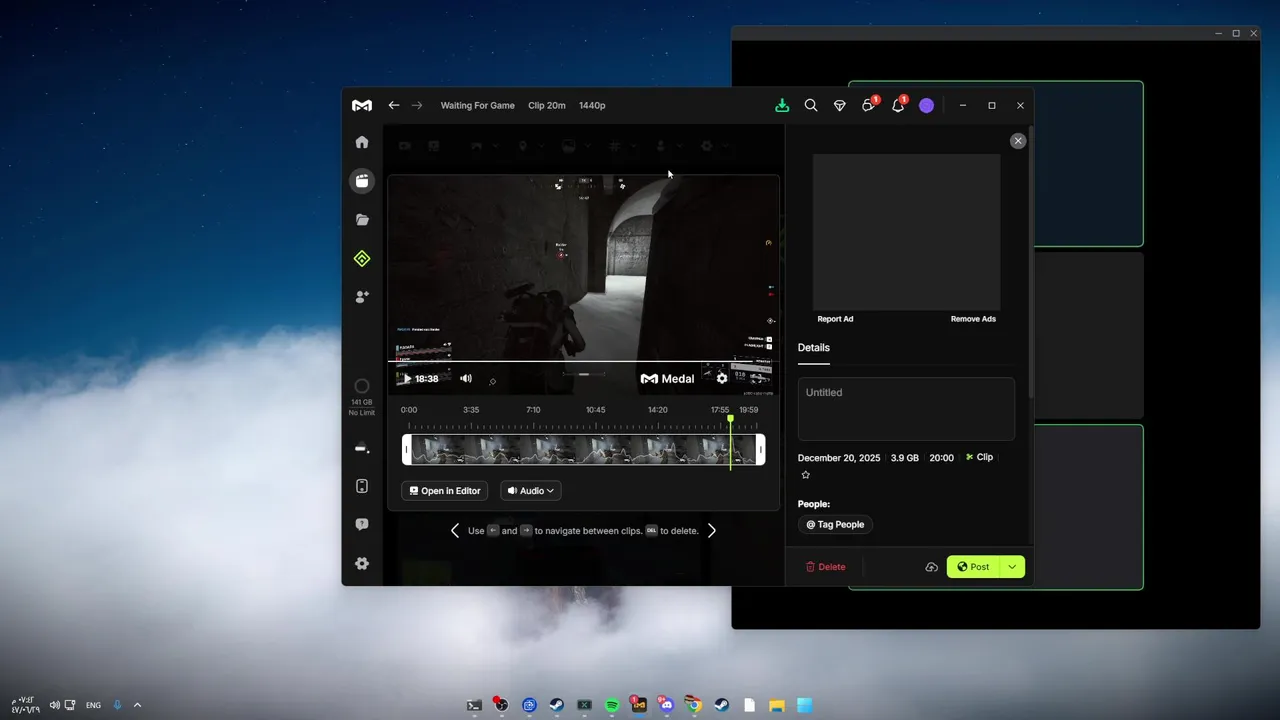Navigate to next clip chevron
The height and width of the screenshot is (720, 1280).
point(712,531)
